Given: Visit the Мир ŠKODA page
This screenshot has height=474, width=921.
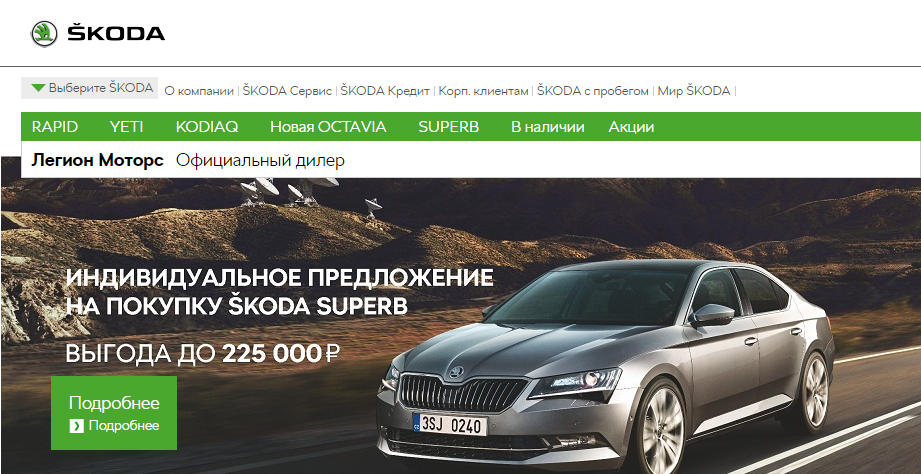Looking at the screenshot, I should (x=694, y=91).
